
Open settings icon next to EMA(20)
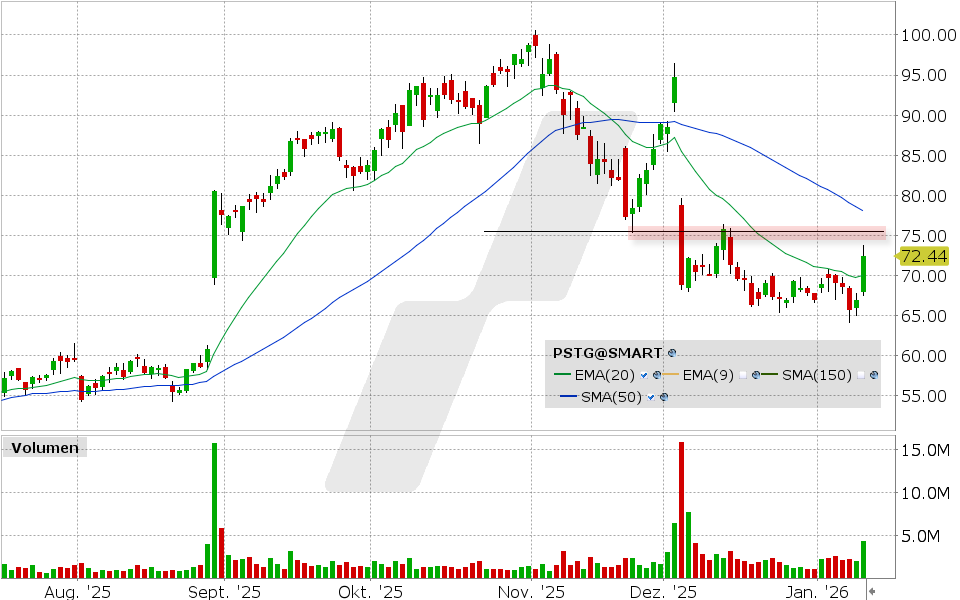[x=657, y=375]
